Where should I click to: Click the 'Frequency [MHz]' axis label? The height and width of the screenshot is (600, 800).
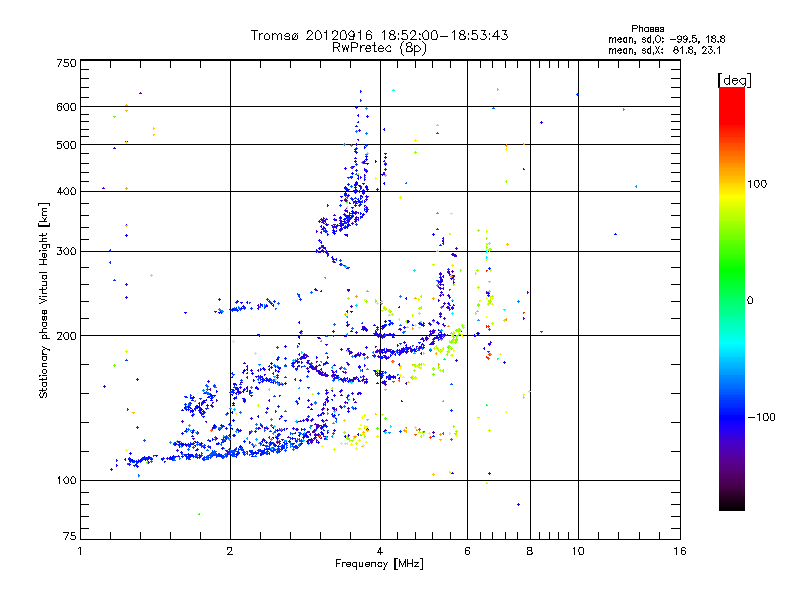[379, 564]
